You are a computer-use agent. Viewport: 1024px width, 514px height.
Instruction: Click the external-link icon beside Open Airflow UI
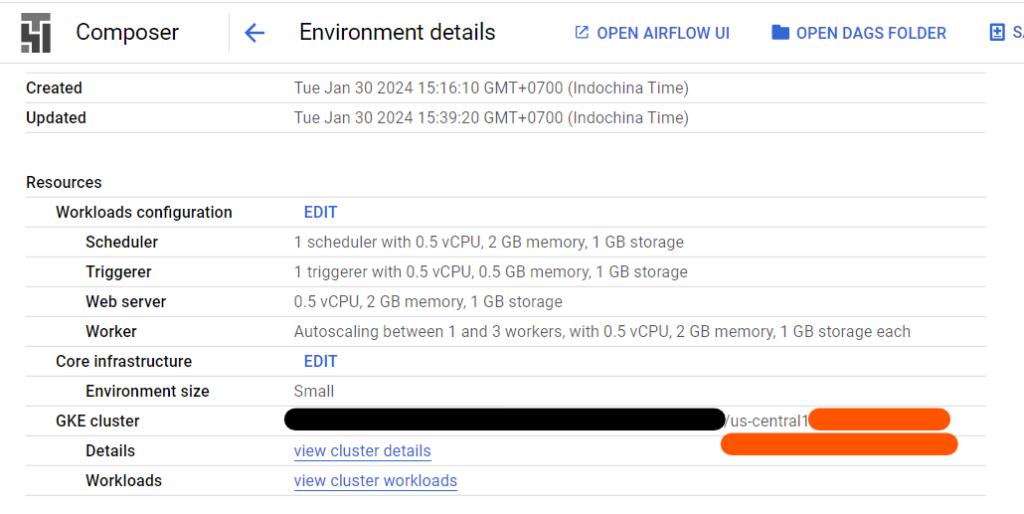pos(582,33)
